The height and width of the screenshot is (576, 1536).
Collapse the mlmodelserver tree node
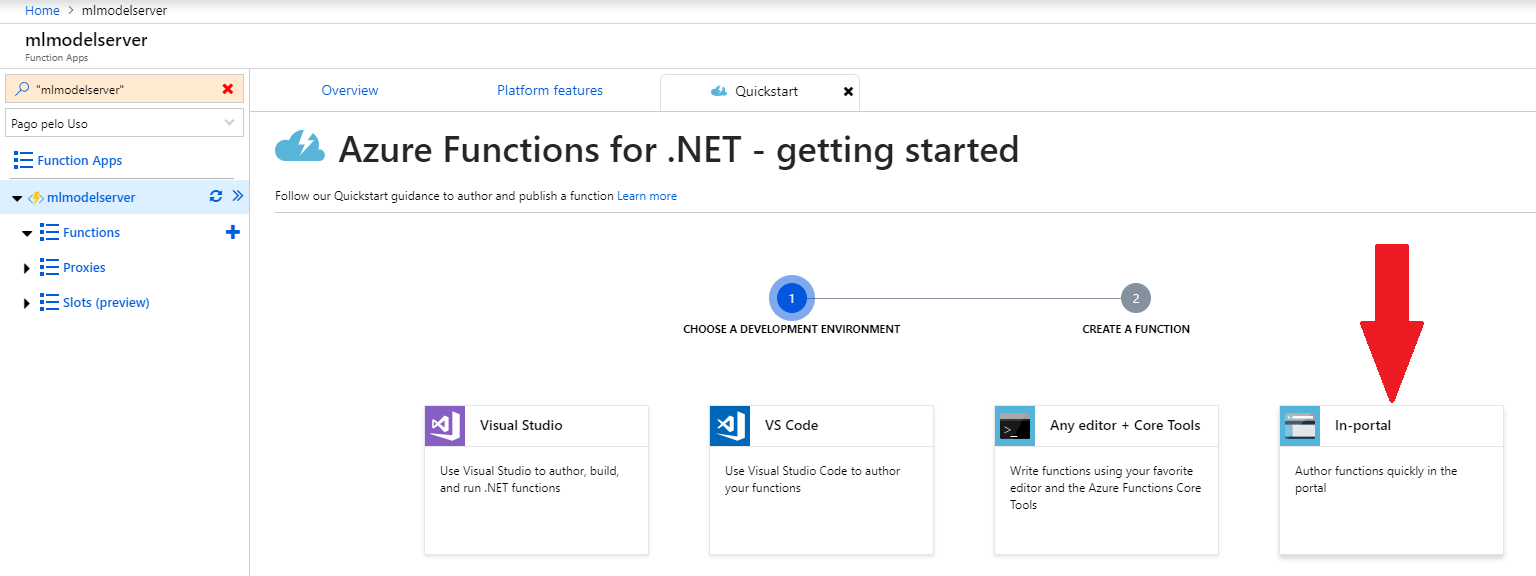(x=17, y=198)
